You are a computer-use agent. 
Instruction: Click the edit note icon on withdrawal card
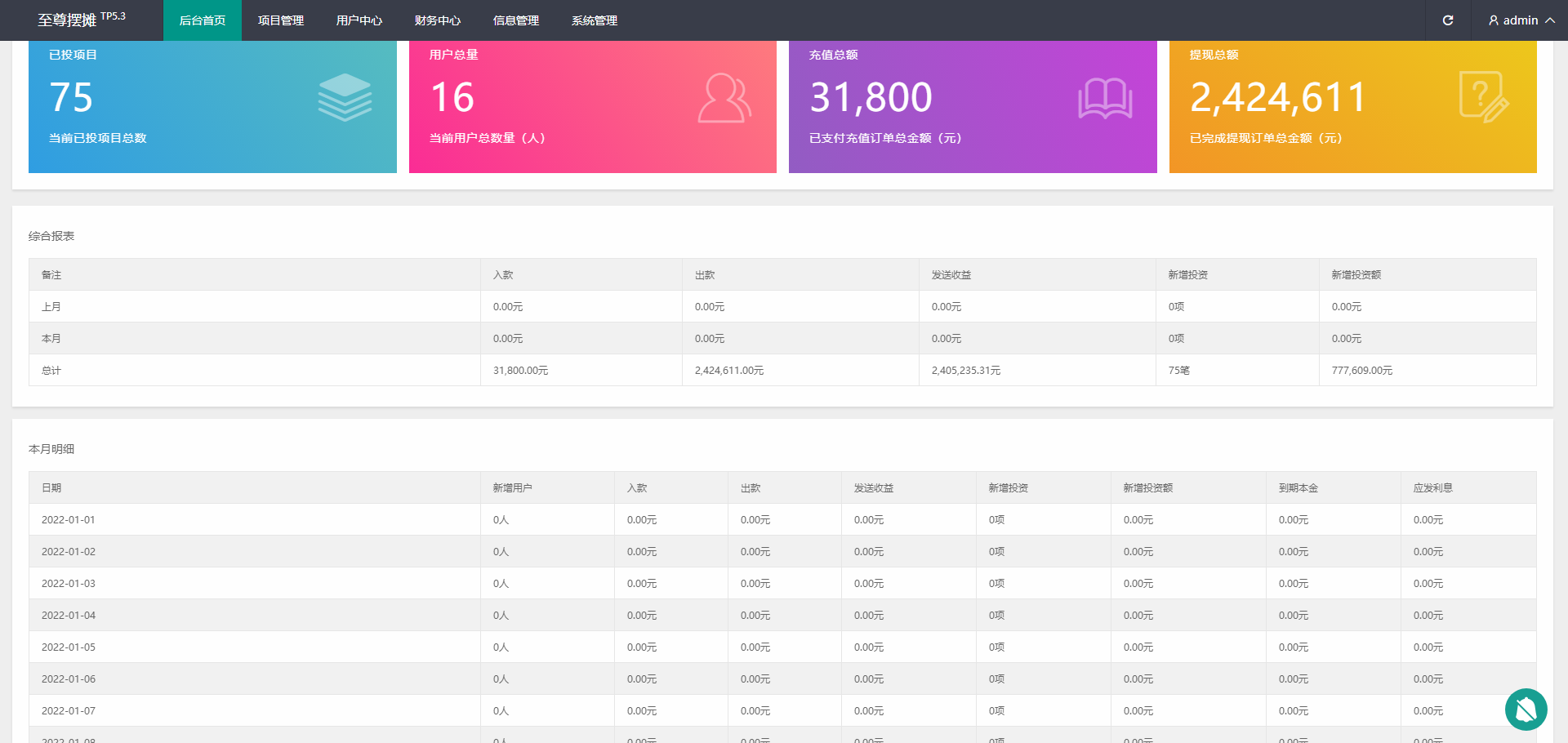pos(1484,97)
